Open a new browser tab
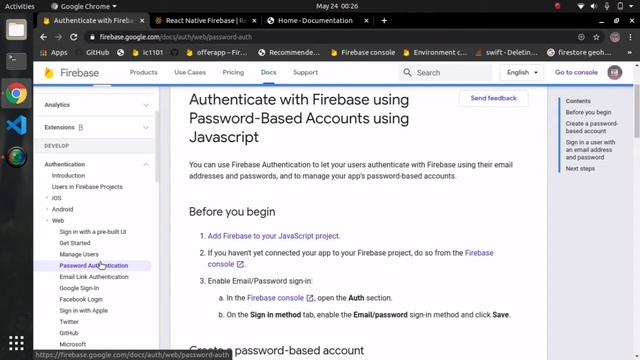 click(x=384, y=20)
